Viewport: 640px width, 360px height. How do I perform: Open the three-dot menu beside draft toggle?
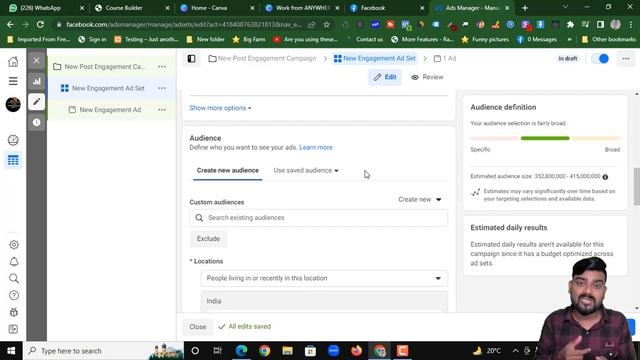pos(626,59)
